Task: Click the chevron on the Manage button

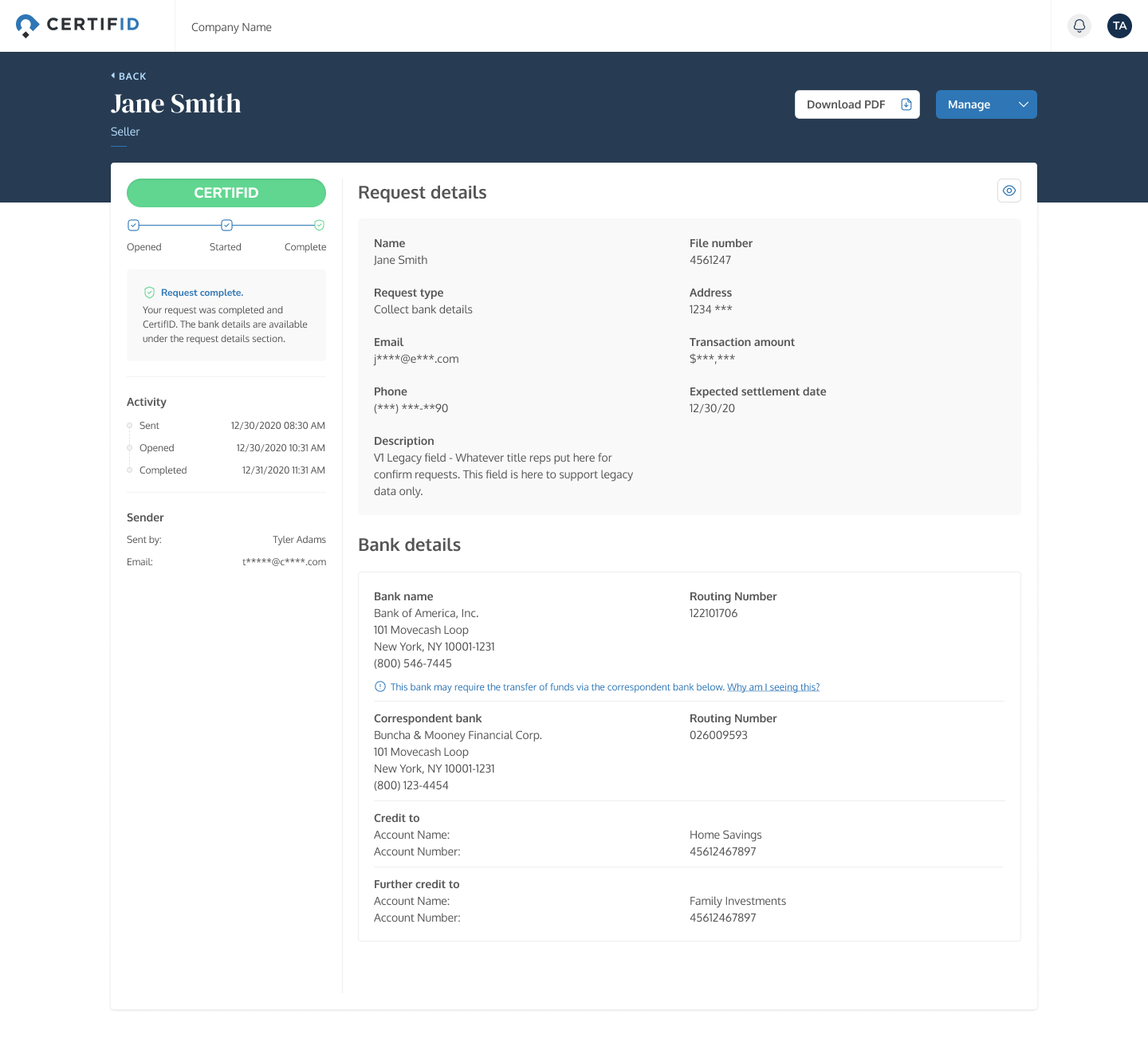Action: coord(1023,104)
